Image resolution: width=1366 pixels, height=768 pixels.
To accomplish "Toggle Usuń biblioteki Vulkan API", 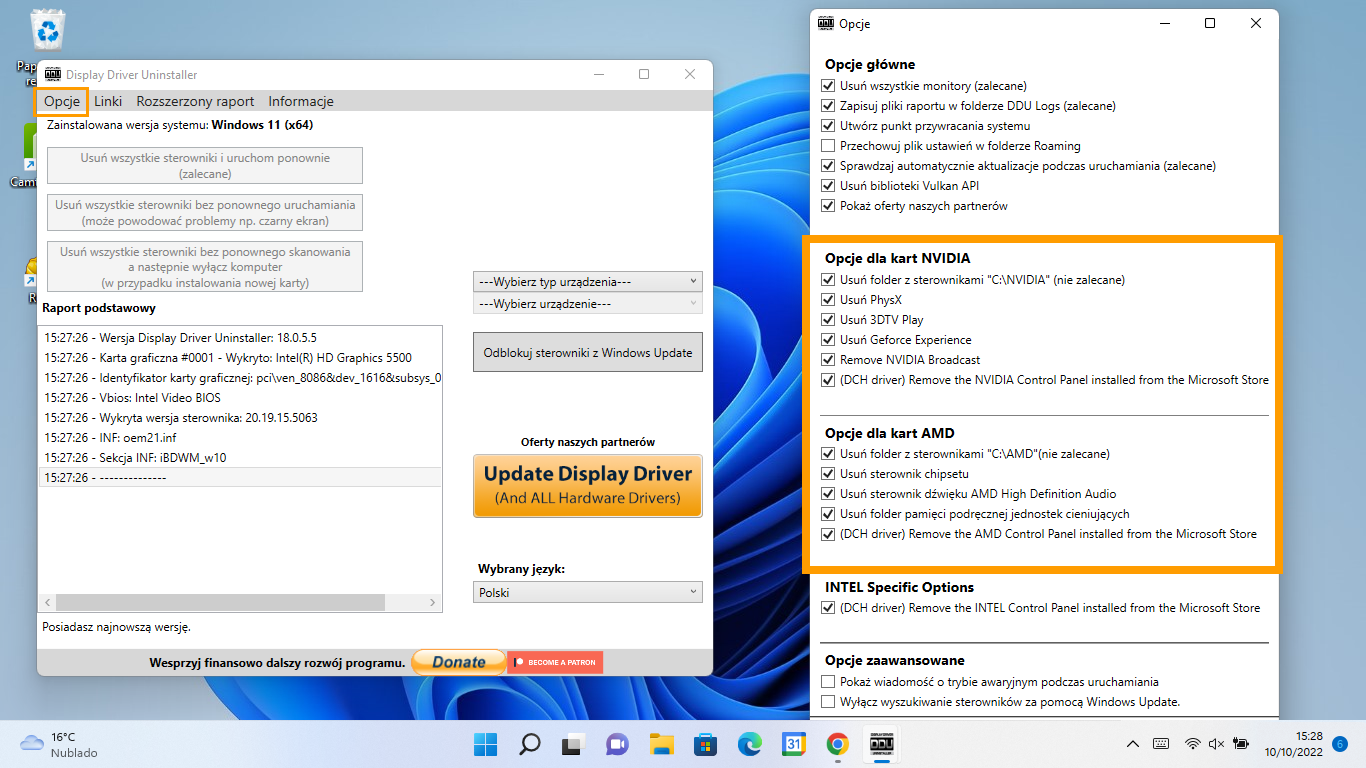I will tap(827, 186).
